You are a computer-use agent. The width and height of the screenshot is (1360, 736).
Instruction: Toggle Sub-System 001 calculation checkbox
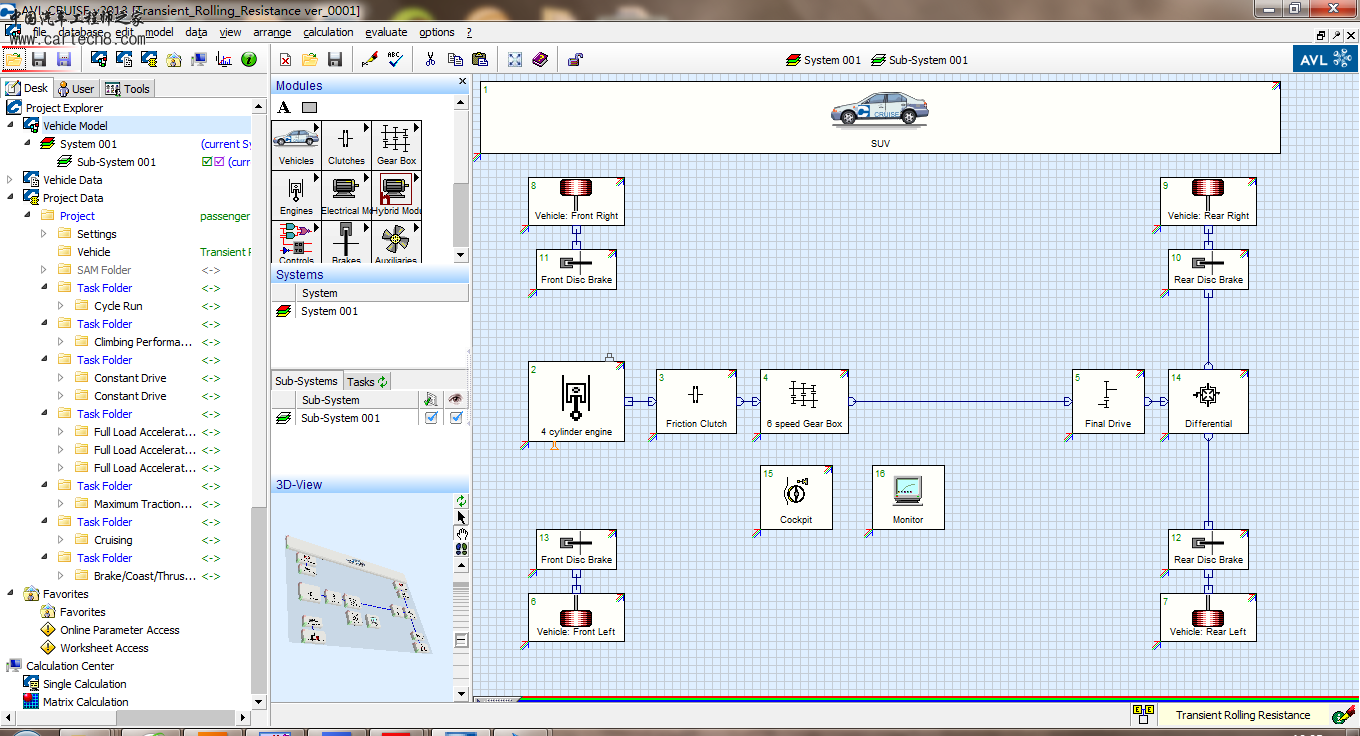click(x=431, y=418)
